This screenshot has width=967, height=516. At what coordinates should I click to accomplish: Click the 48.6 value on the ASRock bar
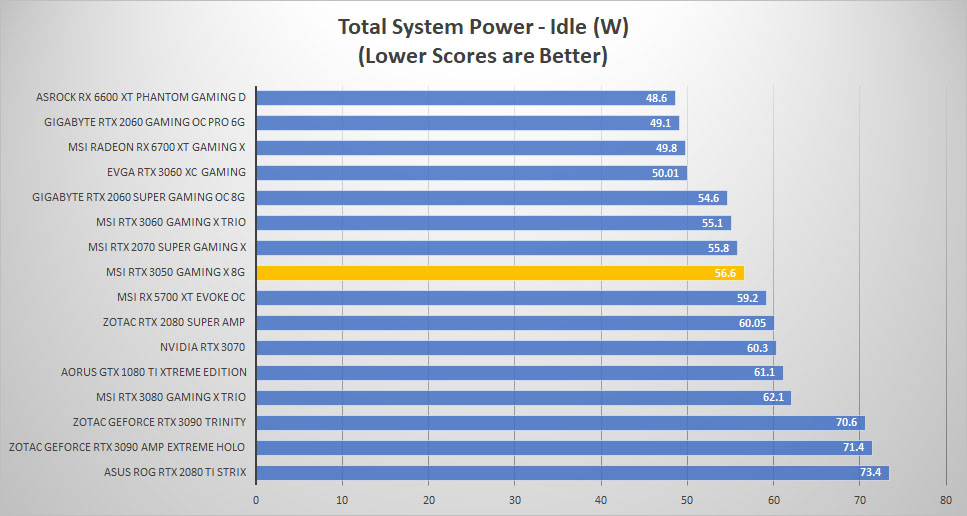(656, 98)
